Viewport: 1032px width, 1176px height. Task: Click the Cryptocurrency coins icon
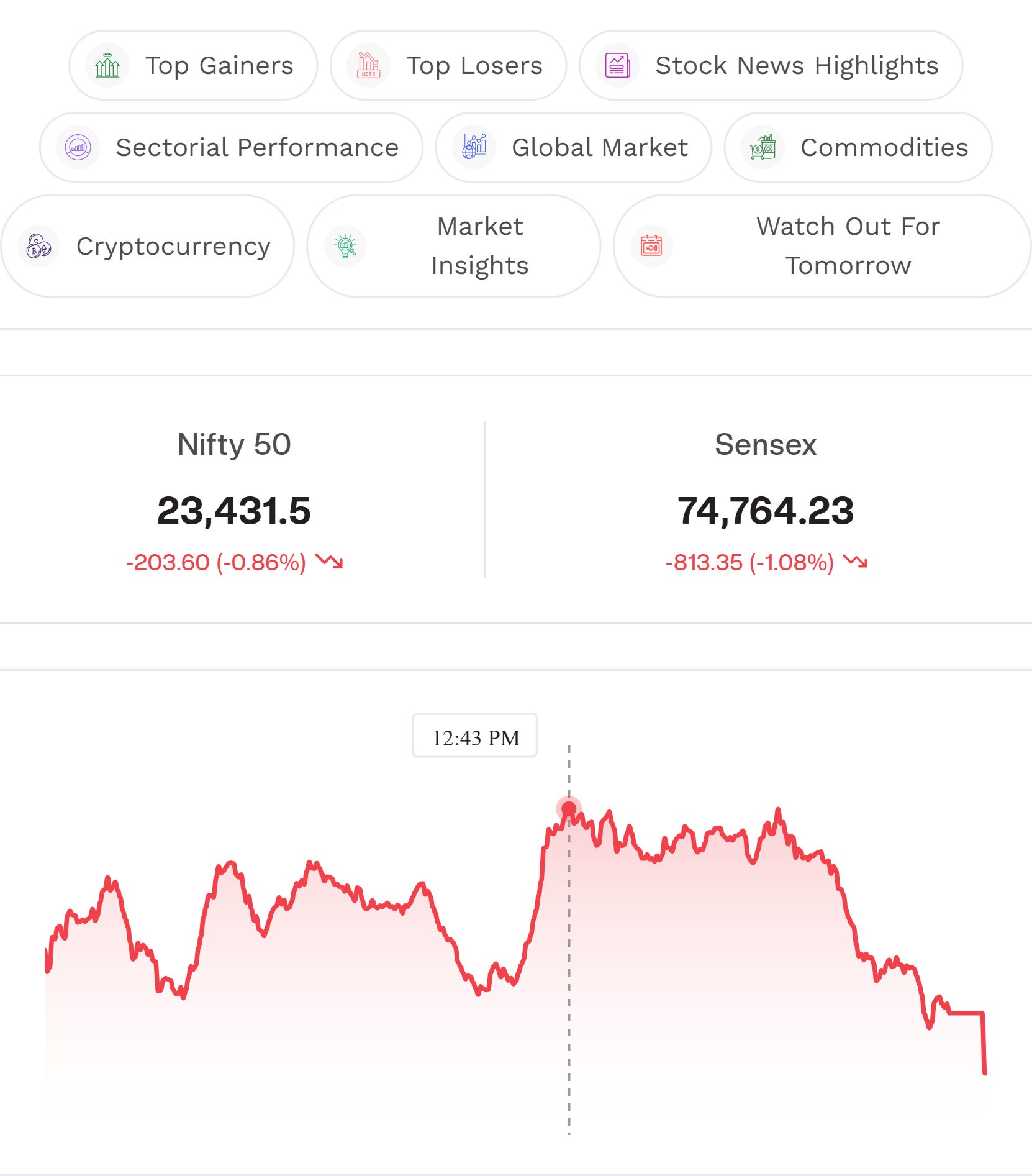point(38,246)
